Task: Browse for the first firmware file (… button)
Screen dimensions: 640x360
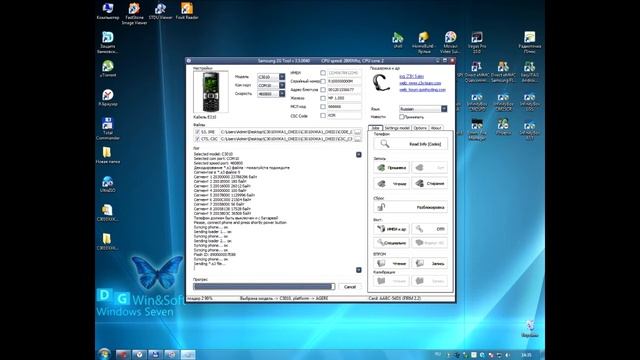Action: point(358,132)
